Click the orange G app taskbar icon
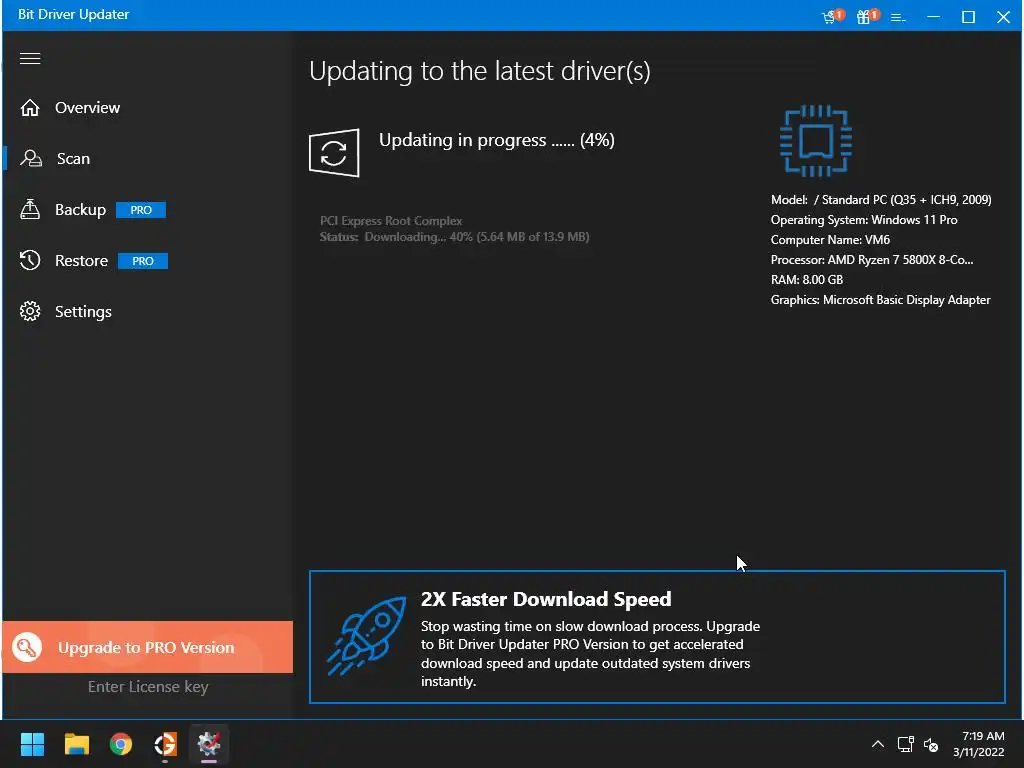The height and width of the screenshot is (768, 1024). [x=165, y=744]
